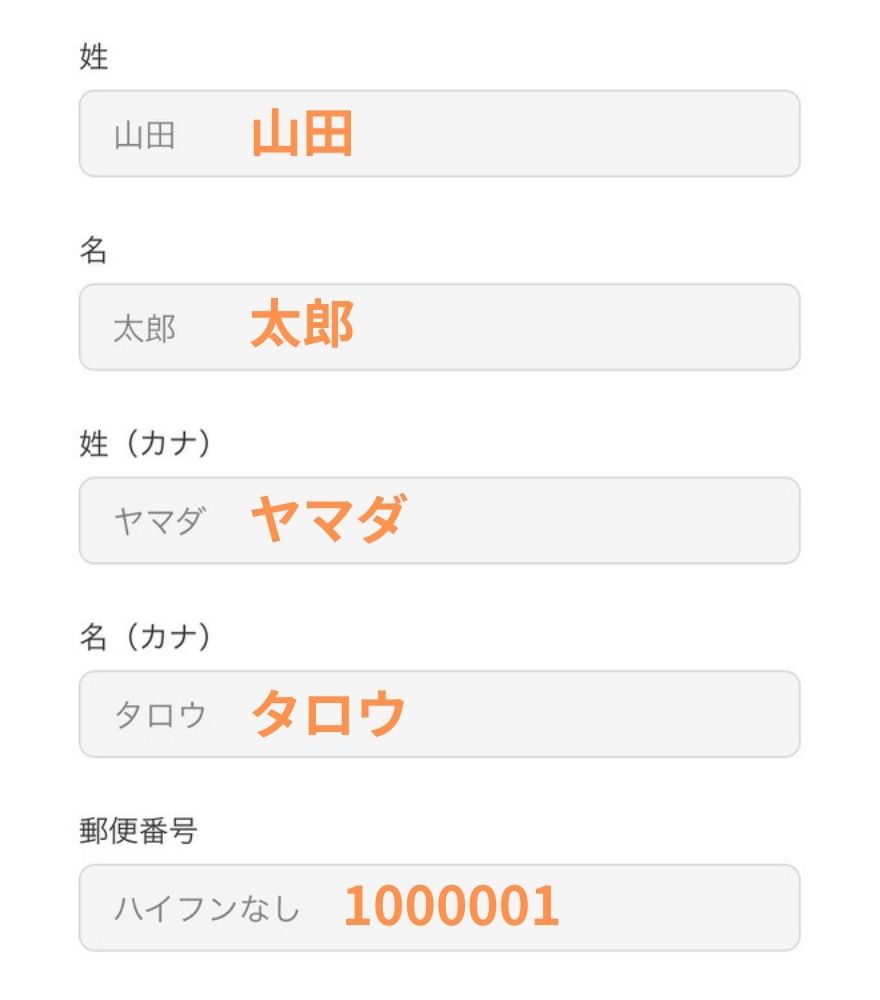Image resolution: width=880 pixels, height=1000 pixels.
Task: Click the orange 山田 example text
Action: click(302, 134)
